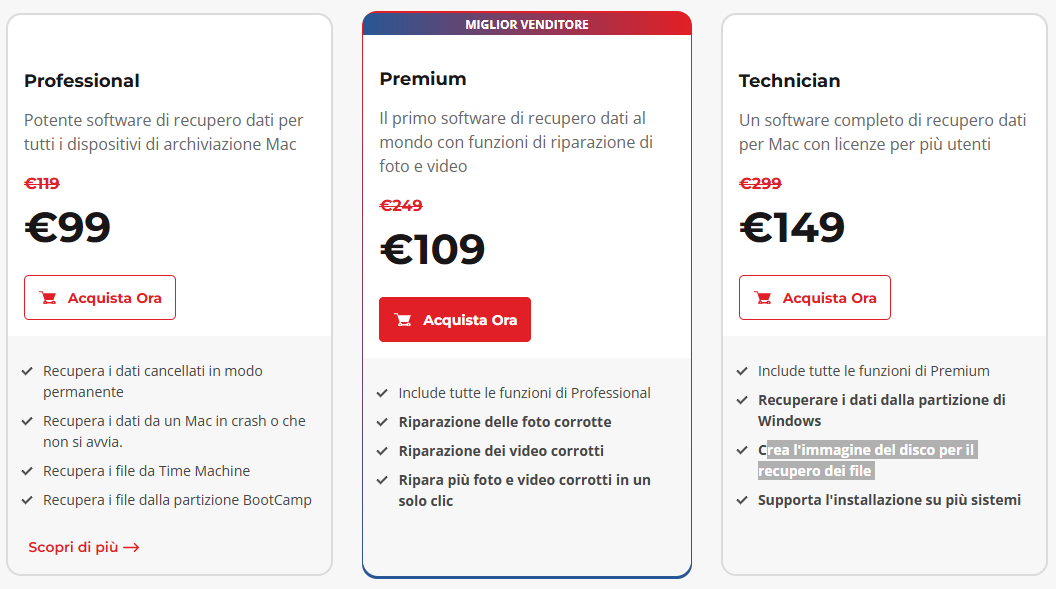
Task: Click cart icon in Professional Acquista Ora button
Action: click(x=47, y=298)
